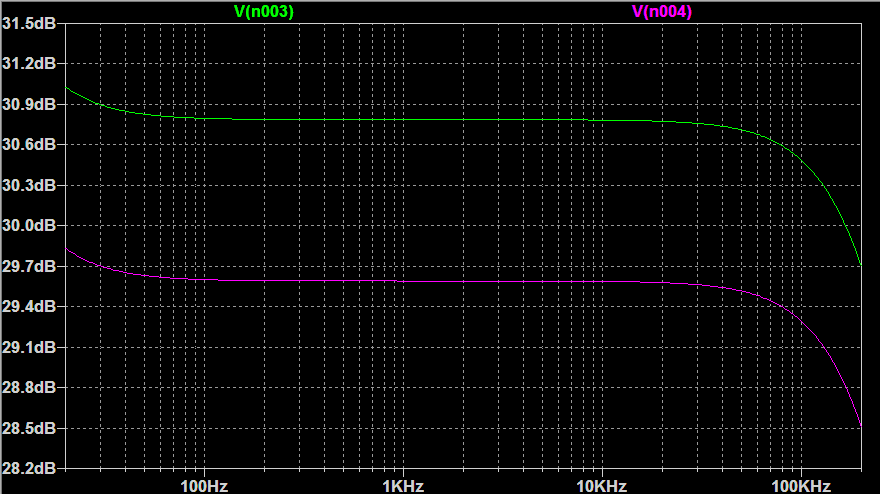Click the 29.4dB y-axis label
The image size is (880, 494).
[29, 307]
